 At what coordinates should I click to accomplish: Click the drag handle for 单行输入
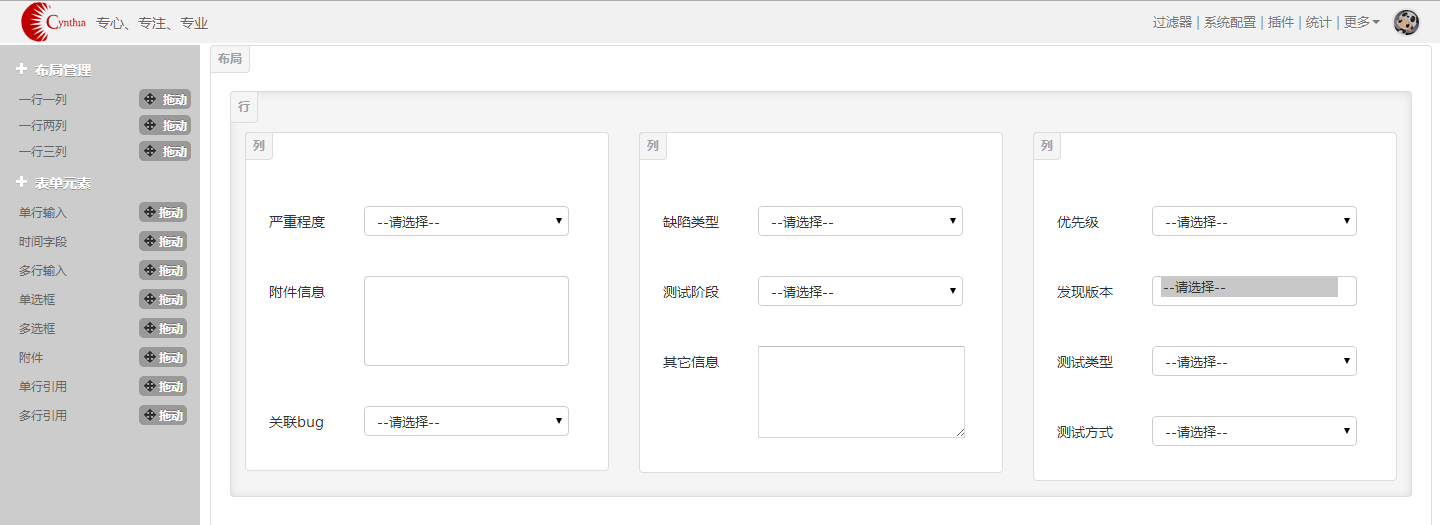164,212
